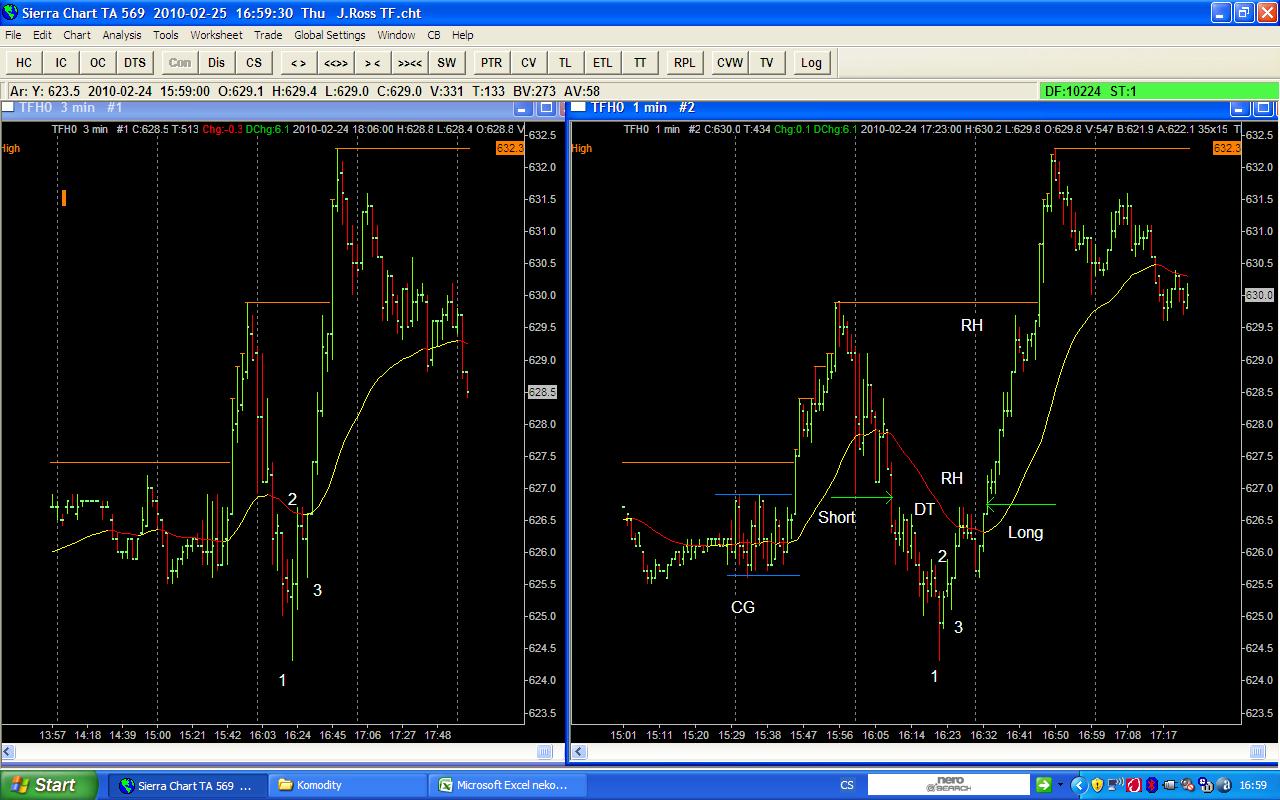Click the CVW toolbar button

coord(730,62)
